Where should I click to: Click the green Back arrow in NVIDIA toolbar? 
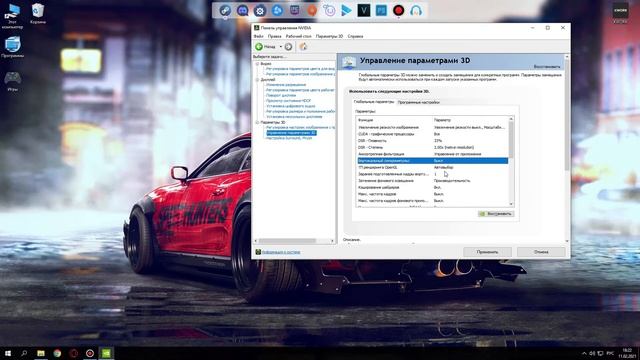(x=259, y=47)
